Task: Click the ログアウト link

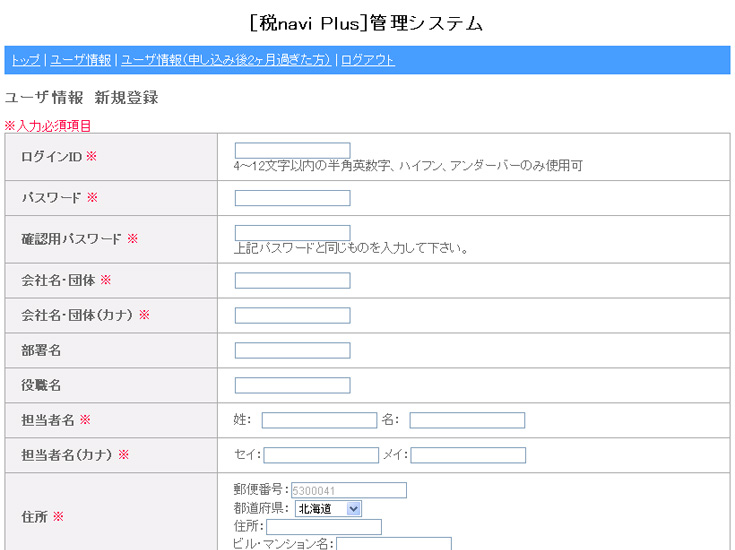Action: point(368,60)
